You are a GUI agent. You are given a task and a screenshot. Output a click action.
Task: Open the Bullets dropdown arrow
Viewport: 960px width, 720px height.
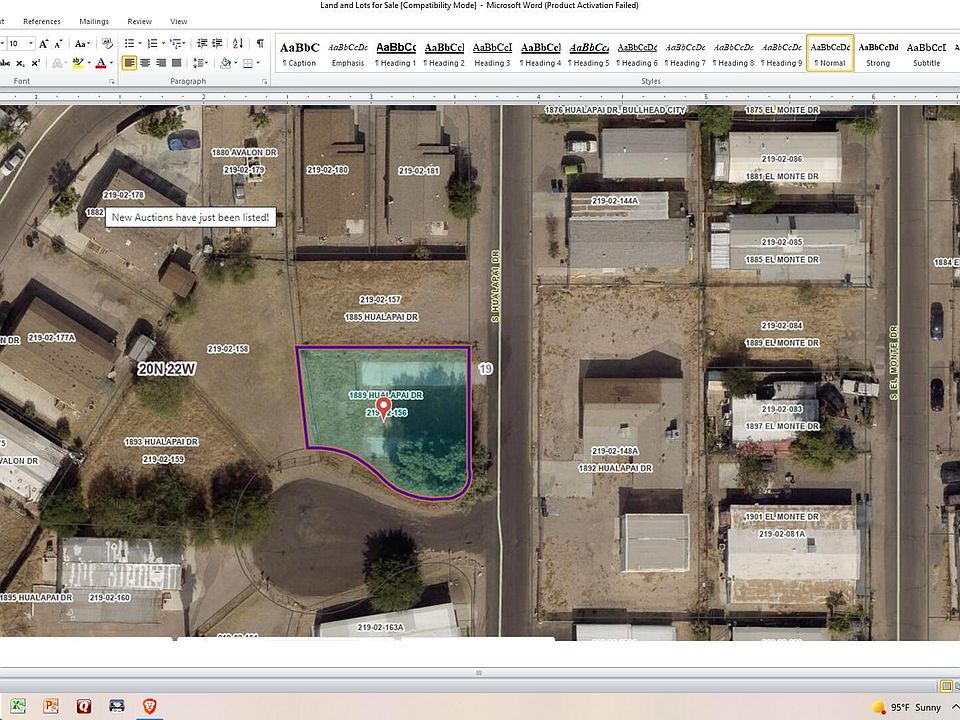(140, 43)
